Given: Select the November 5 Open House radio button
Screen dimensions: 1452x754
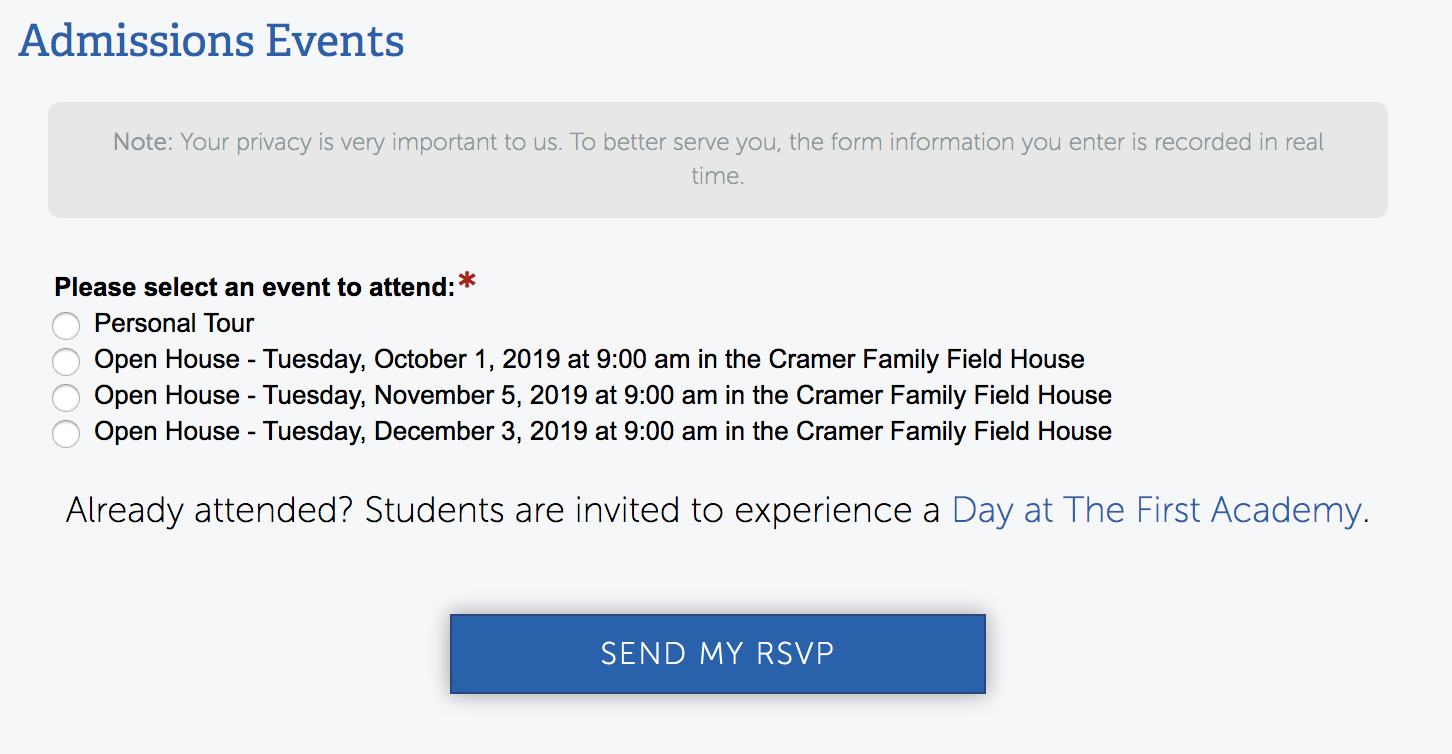Looking at the screenshot, I should (66, 398).
